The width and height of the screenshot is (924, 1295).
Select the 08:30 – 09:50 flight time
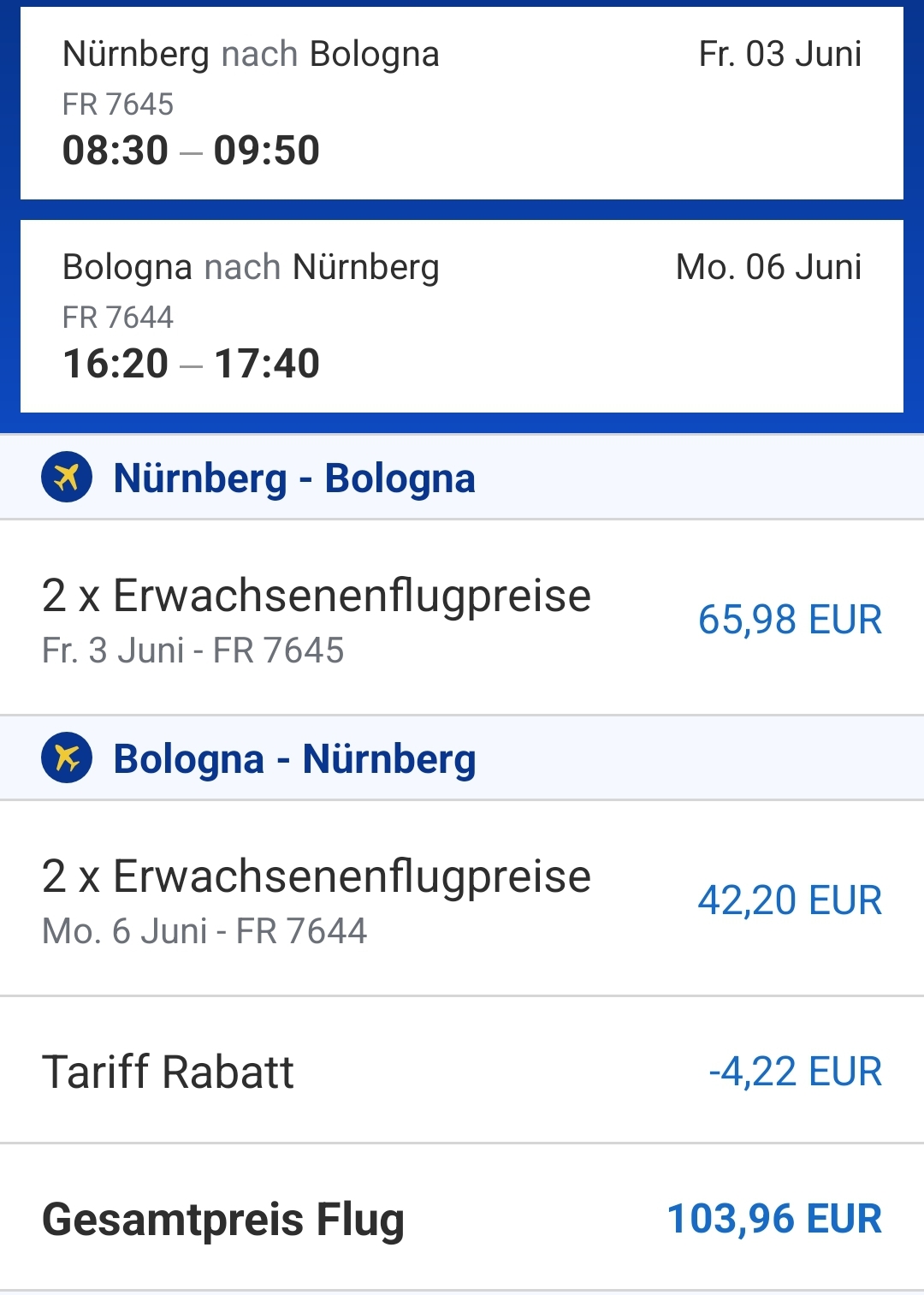[191, 151]
